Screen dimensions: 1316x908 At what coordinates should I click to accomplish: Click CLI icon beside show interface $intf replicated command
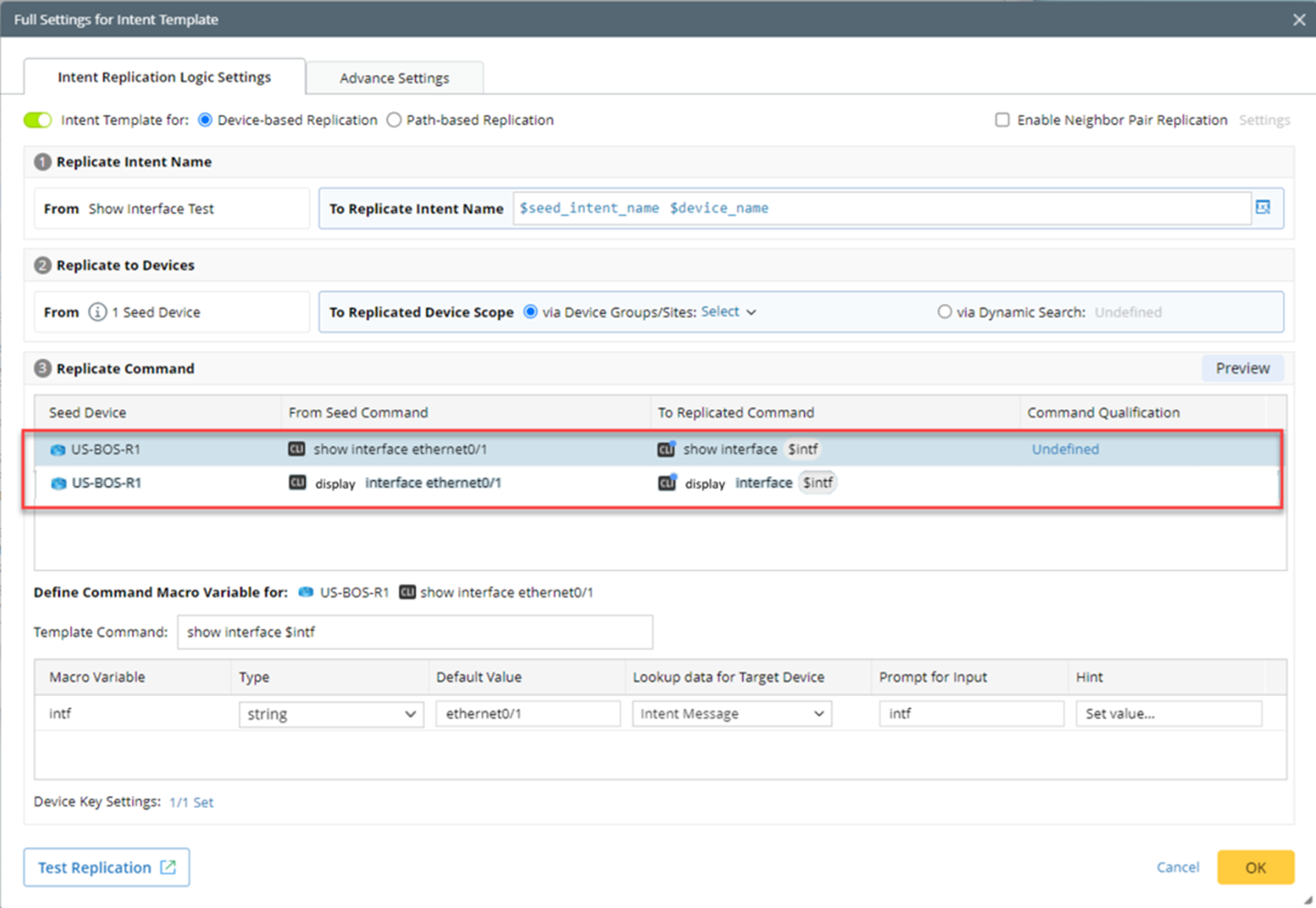pos(667,449)
